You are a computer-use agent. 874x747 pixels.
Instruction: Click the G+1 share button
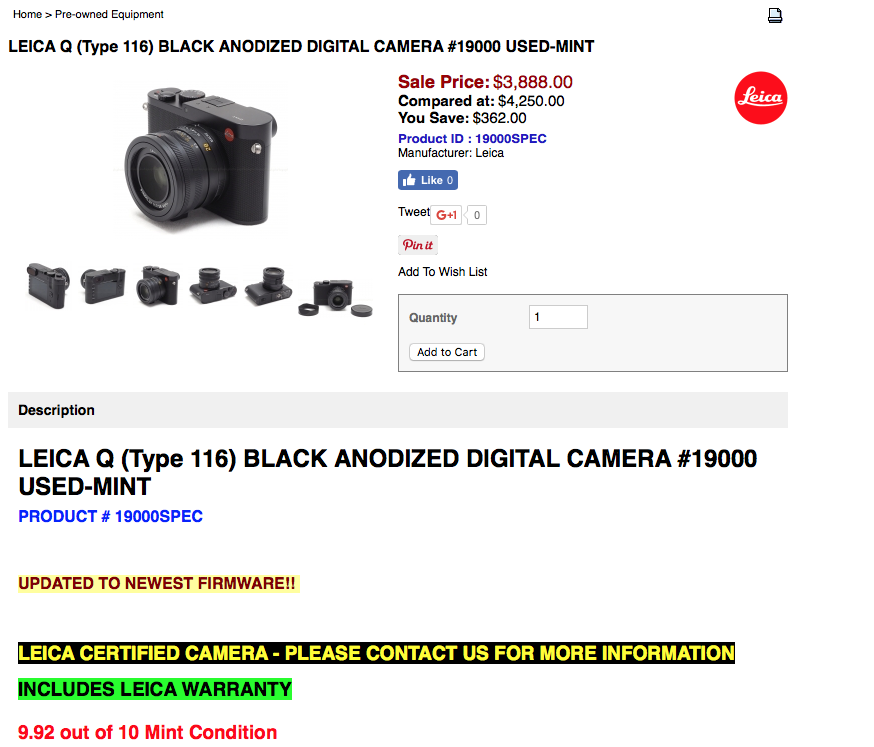point(446,215)
